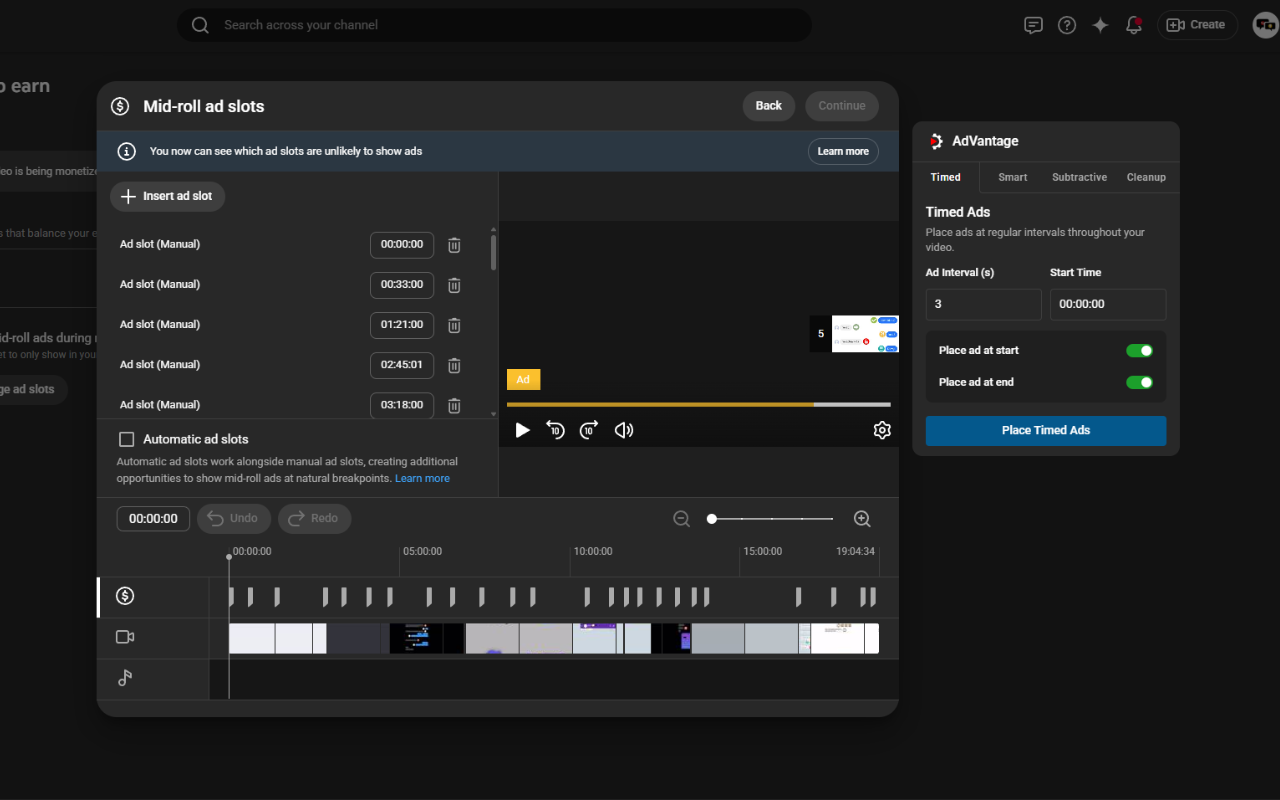This screenshot has height=800, width=1280.
Task: Open the help question mark icon
Action: (x=1067, y=25)
